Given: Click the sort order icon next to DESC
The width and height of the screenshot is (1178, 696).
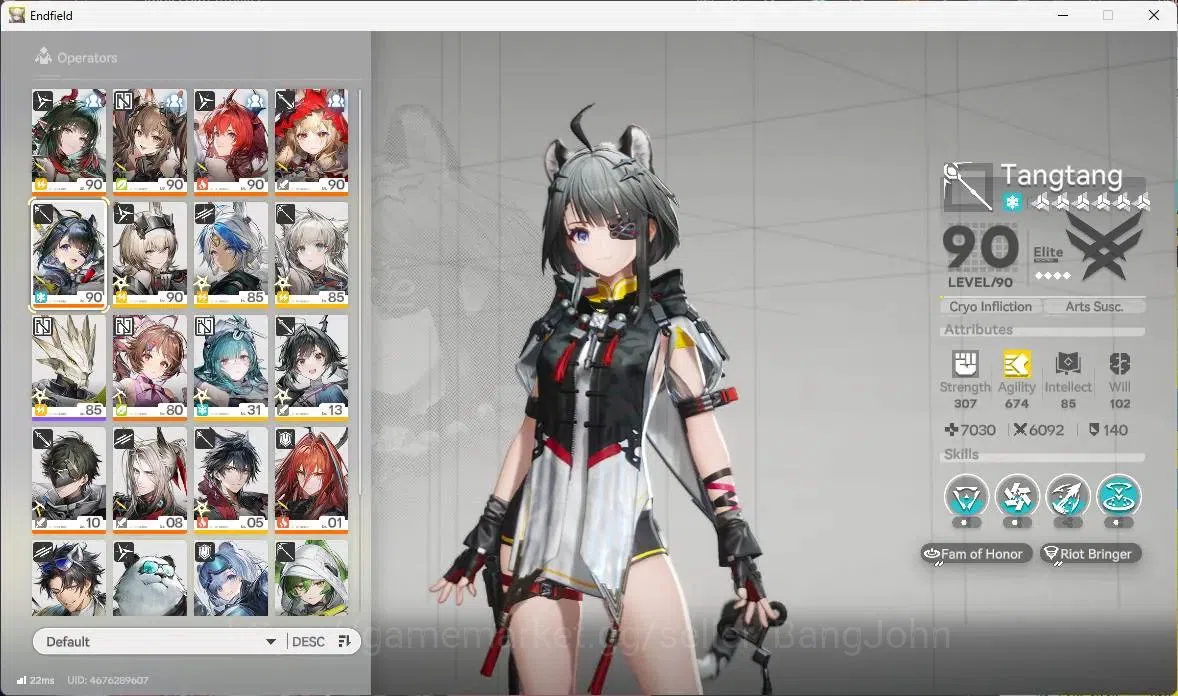Looking at the screenshot, I should (344, 641).
